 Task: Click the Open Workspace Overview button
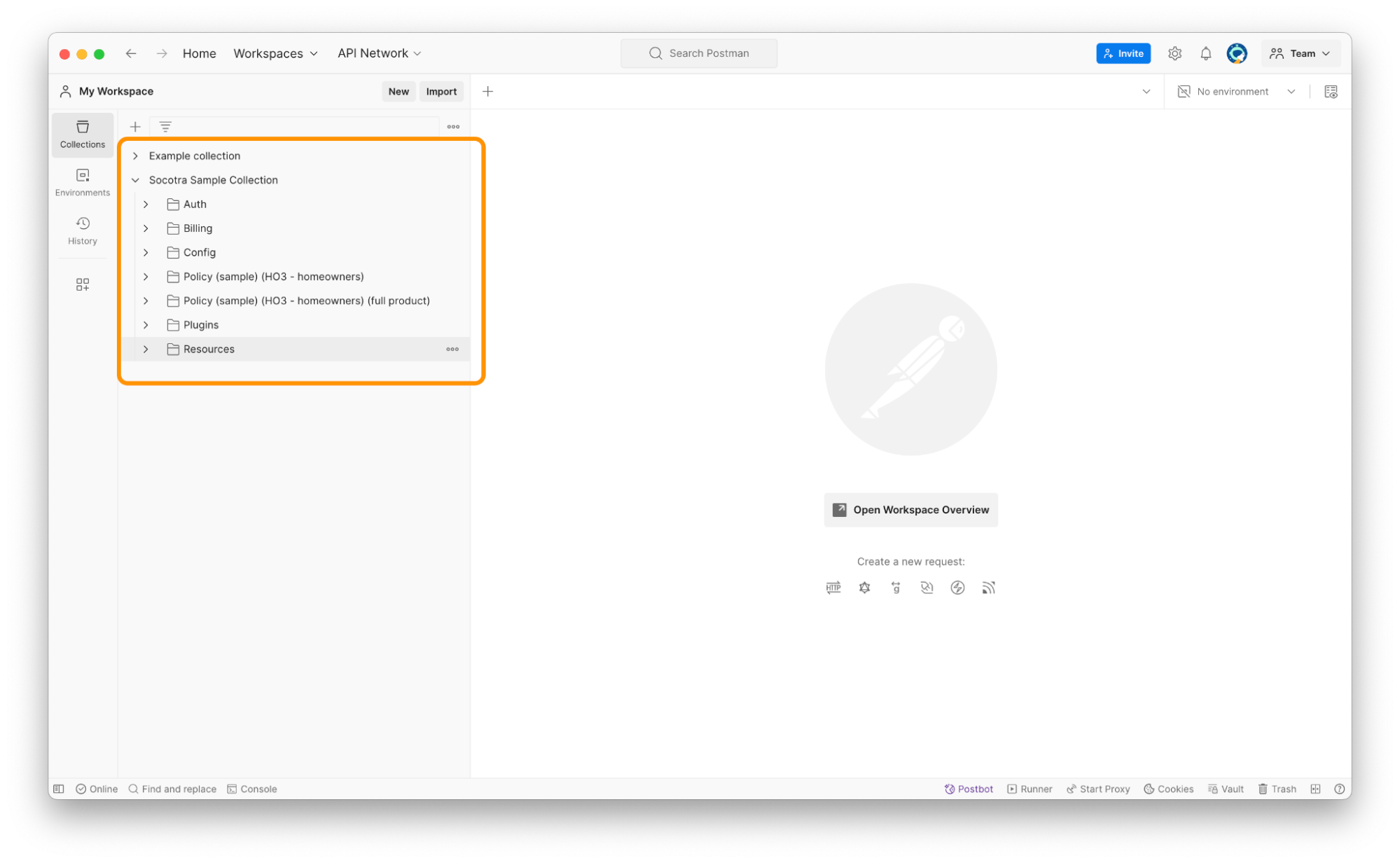click(911, 510)
